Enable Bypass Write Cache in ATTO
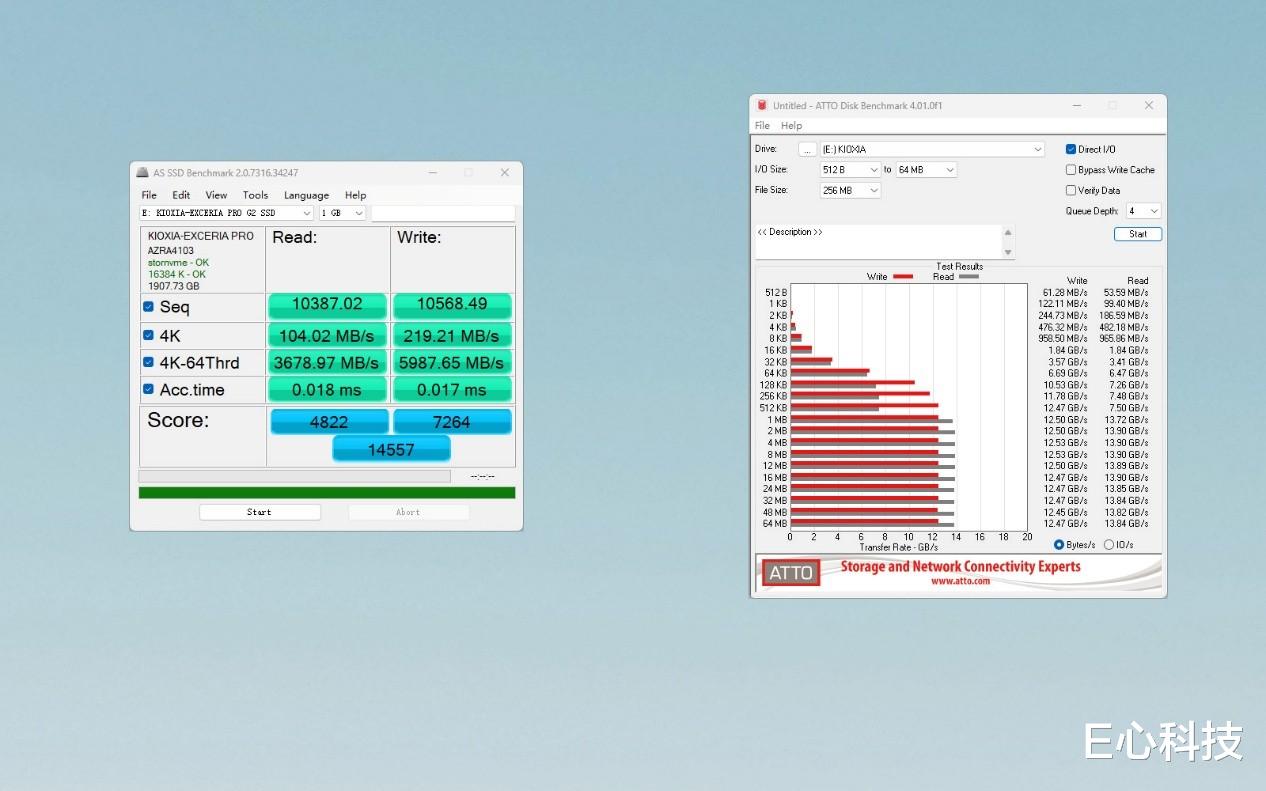 1071,170
